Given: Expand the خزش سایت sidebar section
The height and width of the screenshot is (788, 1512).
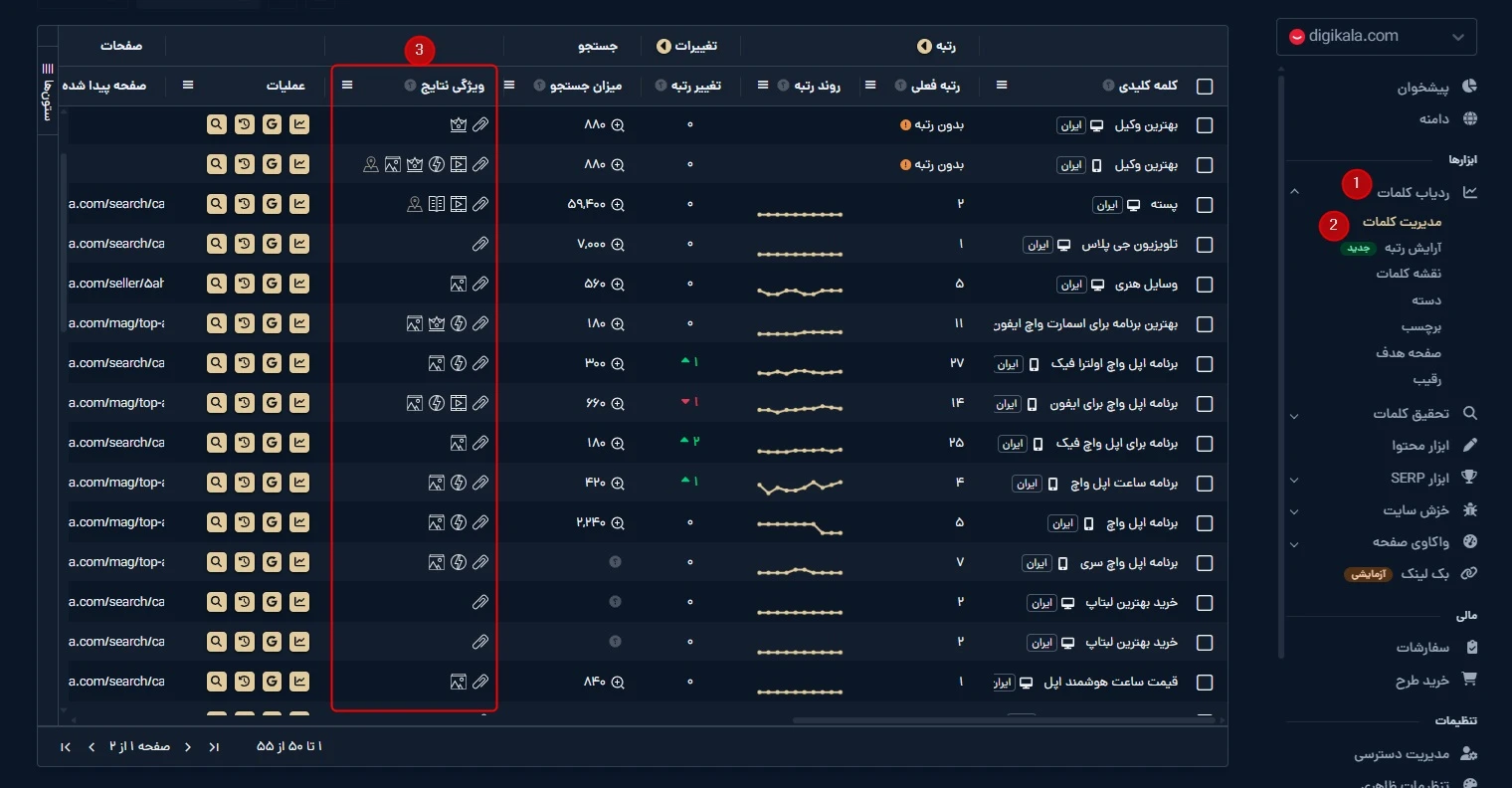Looking at the screenshot, I should [x=1294, y=511].
